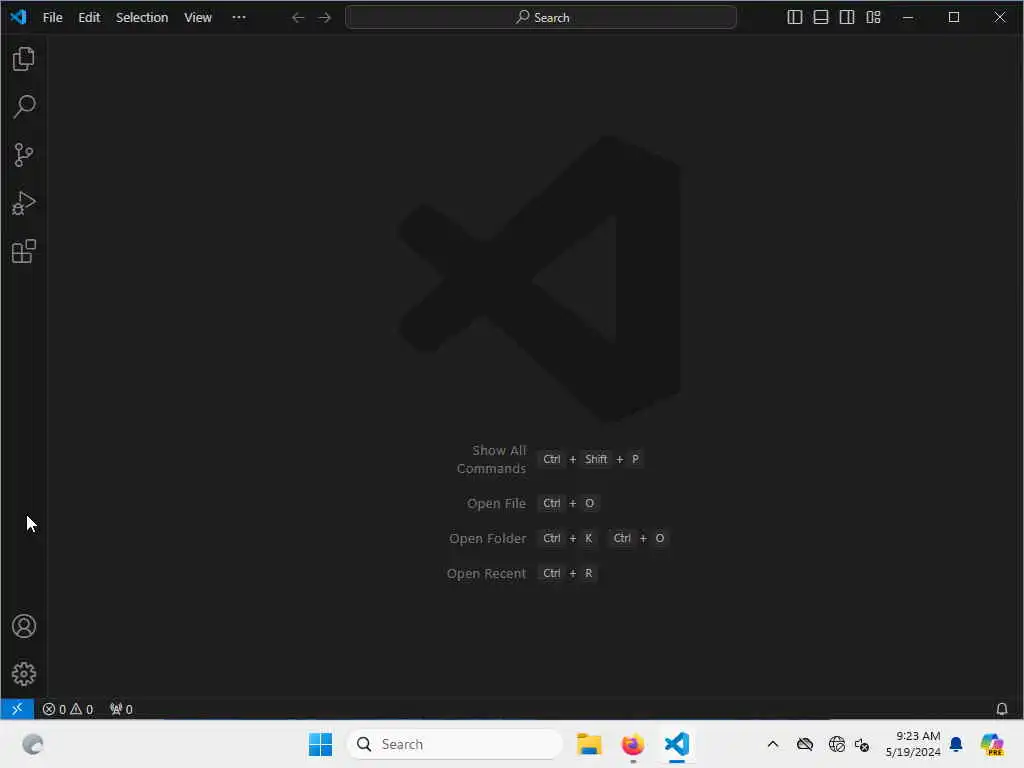This screenshot has width=1024, height=768.
Task: Open the Extensions view
Action: pos(24,251)
